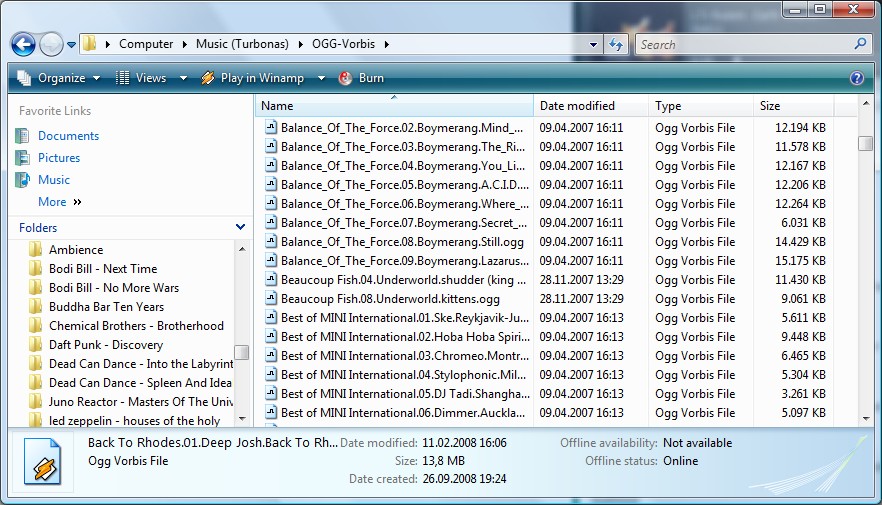Sort files by Date modified column
882x505 pixels.
click(577, 106)
